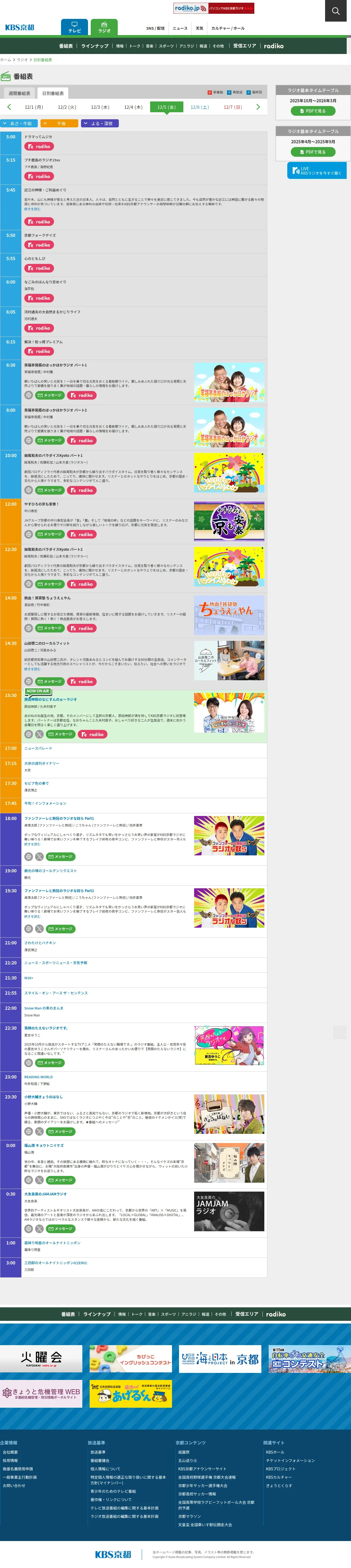The width and height of the screenshot is (351, 1568).
Task: Select date 12/3 (水)
Action: click(x=100, y=107)
